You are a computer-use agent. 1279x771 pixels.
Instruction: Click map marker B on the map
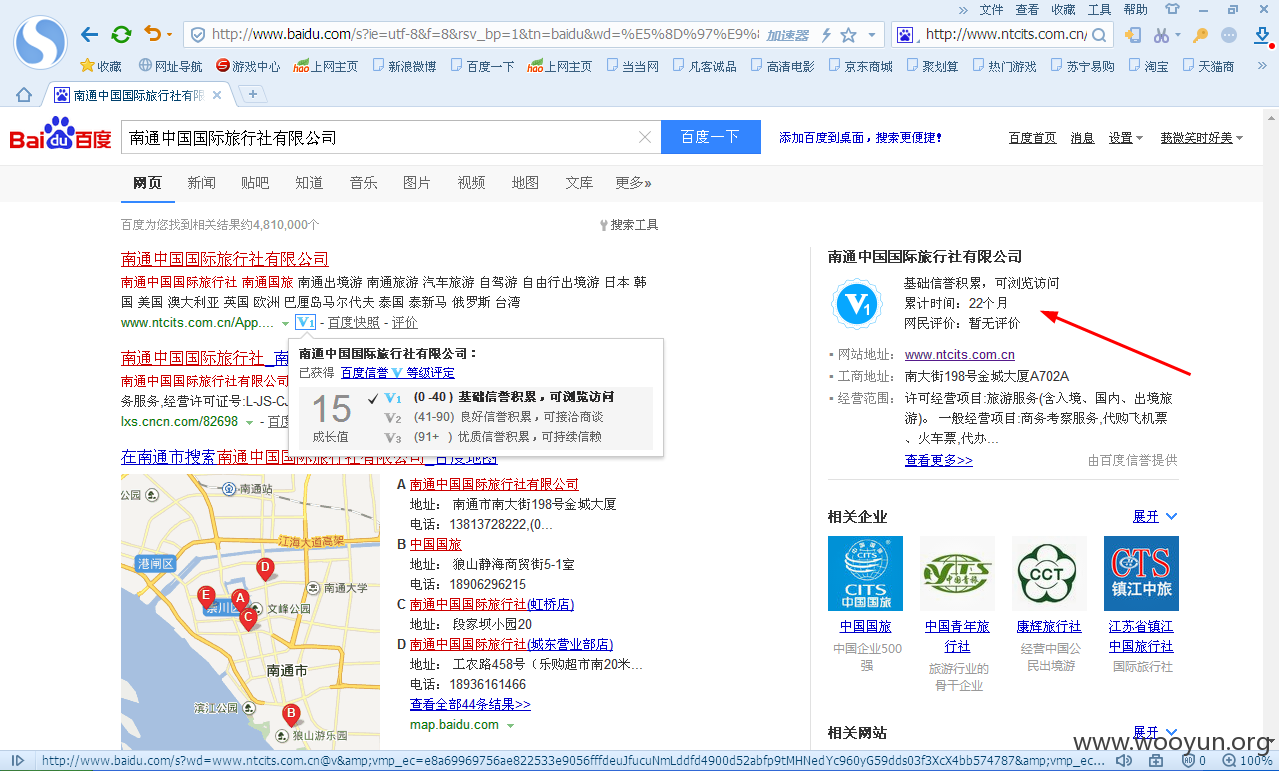coord(291,715)
